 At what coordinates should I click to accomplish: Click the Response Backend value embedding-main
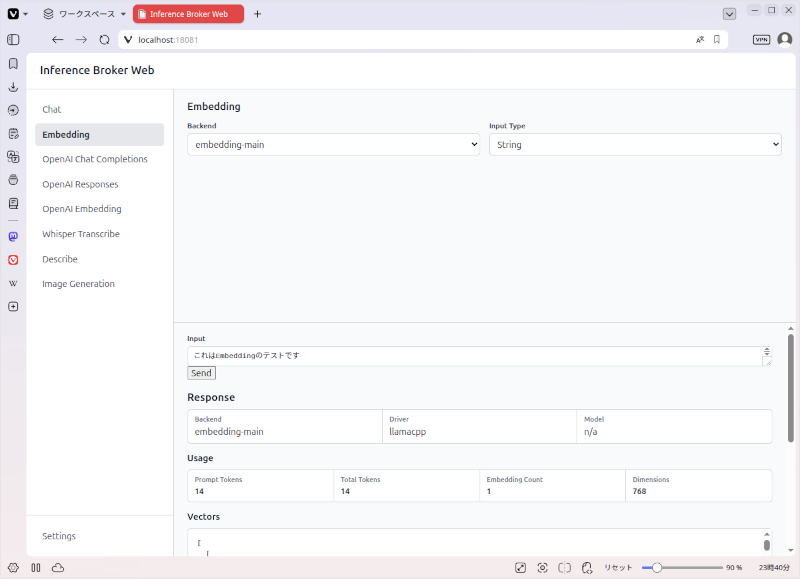229,432
